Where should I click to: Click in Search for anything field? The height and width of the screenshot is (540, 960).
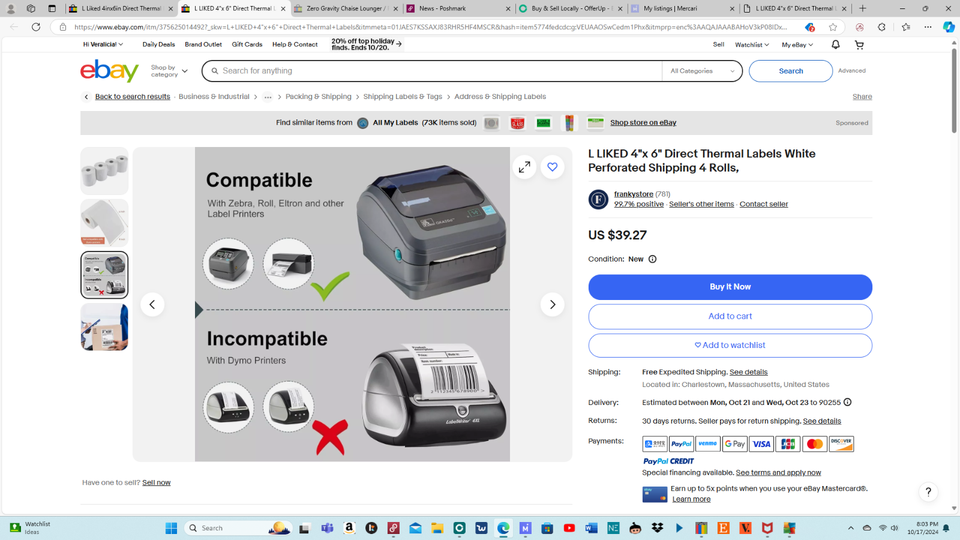[432, 71]
